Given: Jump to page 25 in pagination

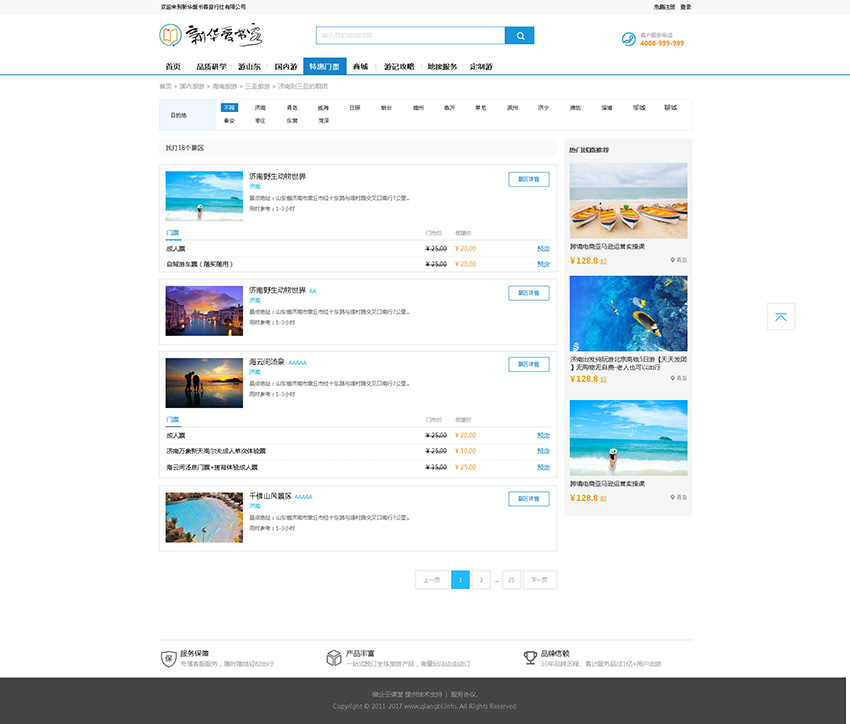Looking at the screenshot, I should pyautogui.click(x=511, y=580).
